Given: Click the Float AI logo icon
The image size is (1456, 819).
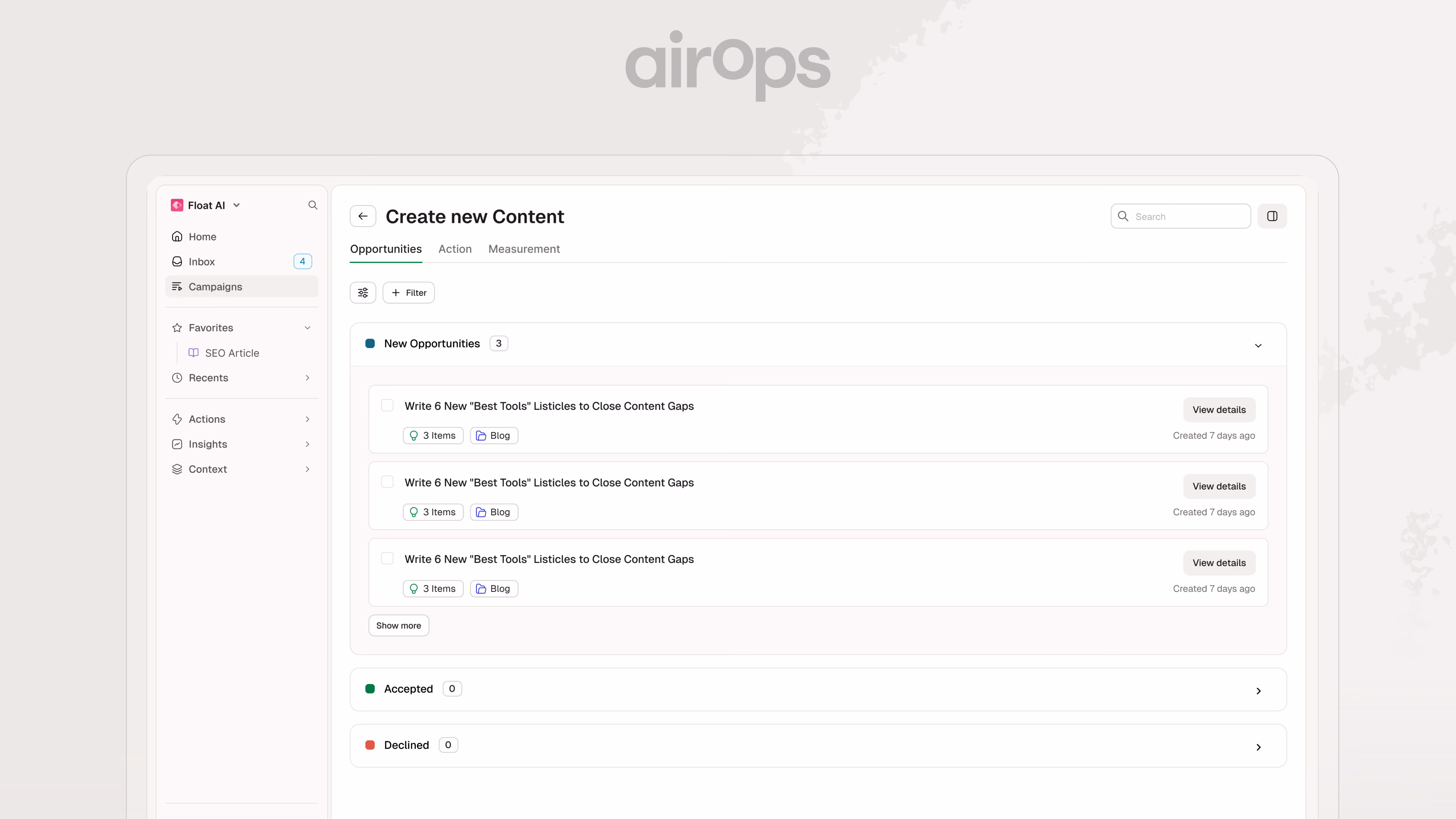Looking at the screenshot, I should (x=177, y=205).
